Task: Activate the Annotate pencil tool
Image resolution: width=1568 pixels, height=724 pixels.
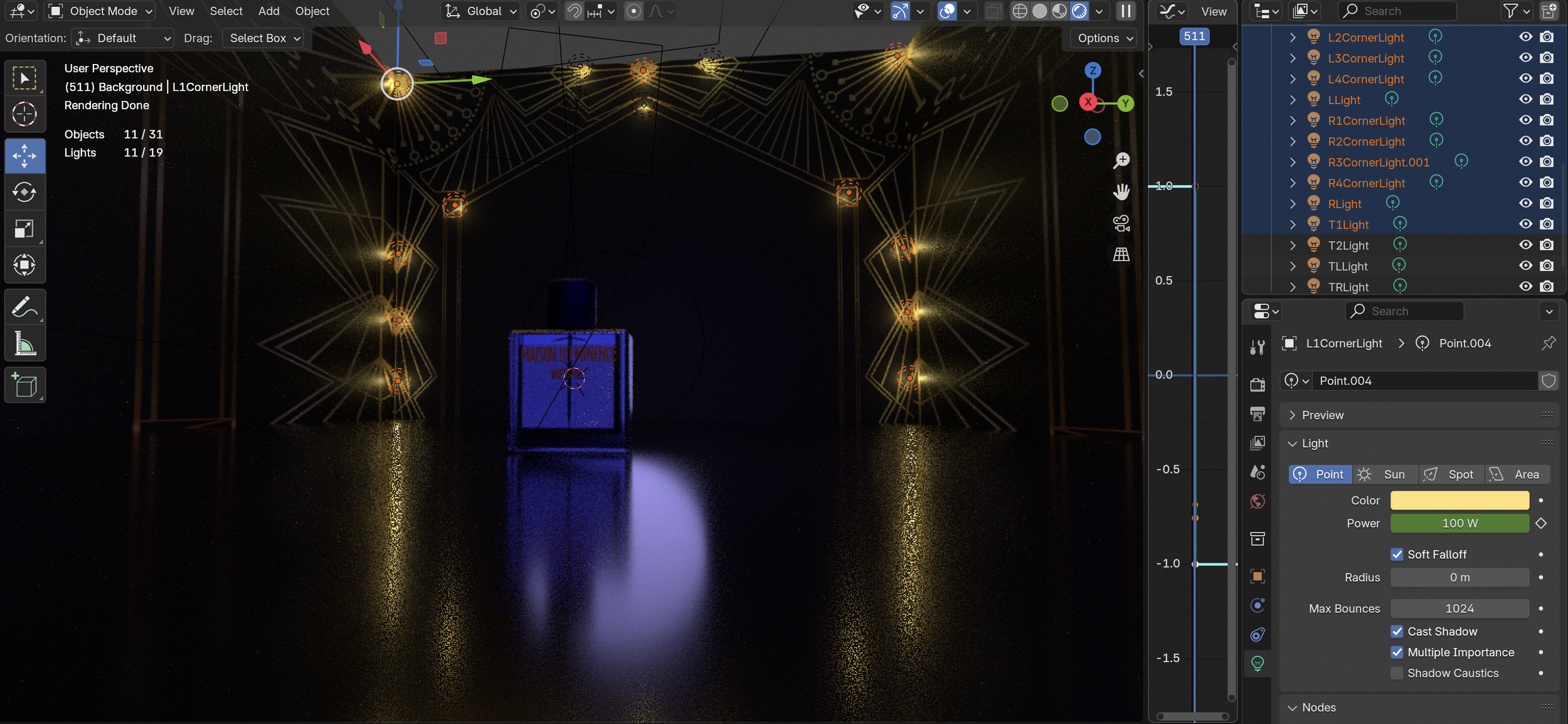Action: point(24,307)
